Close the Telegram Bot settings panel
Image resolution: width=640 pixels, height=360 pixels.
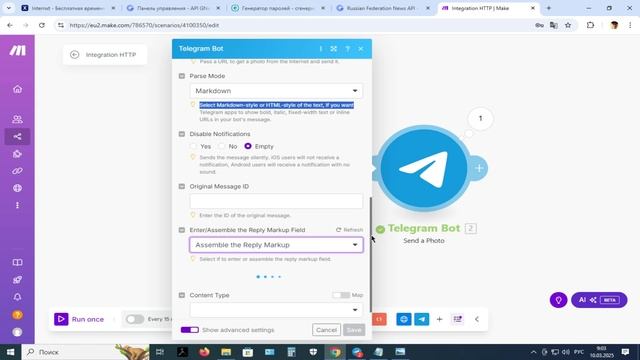click(361, 49)
